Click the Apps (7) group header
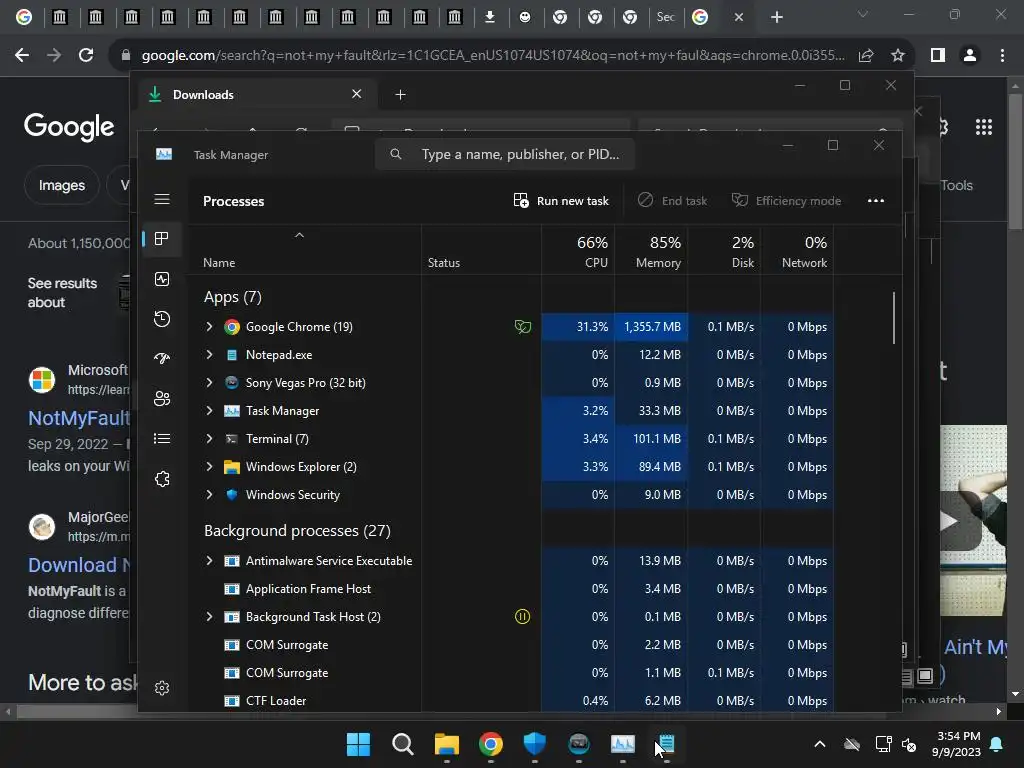 click(x=232, y=297)
